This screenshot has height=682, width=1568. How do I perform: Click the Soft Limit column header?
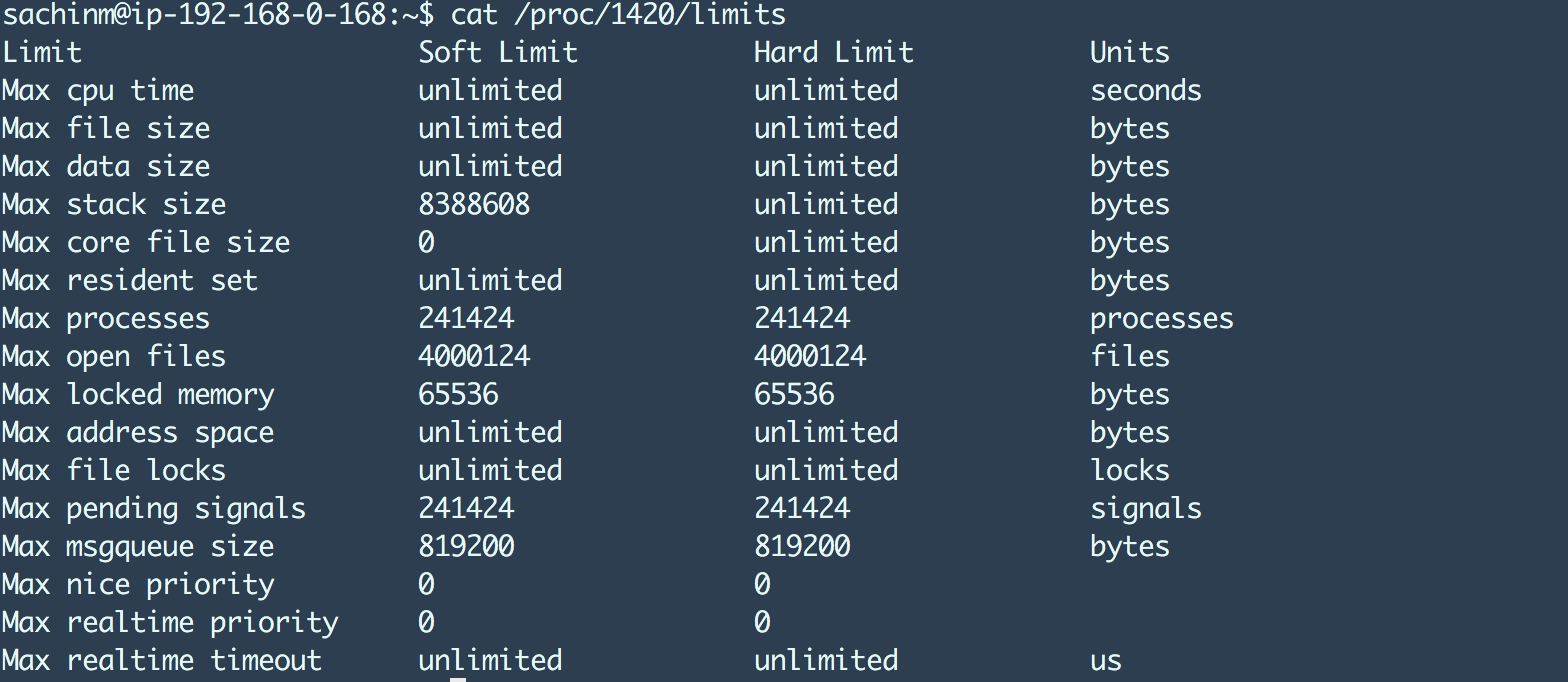[498, 52]
